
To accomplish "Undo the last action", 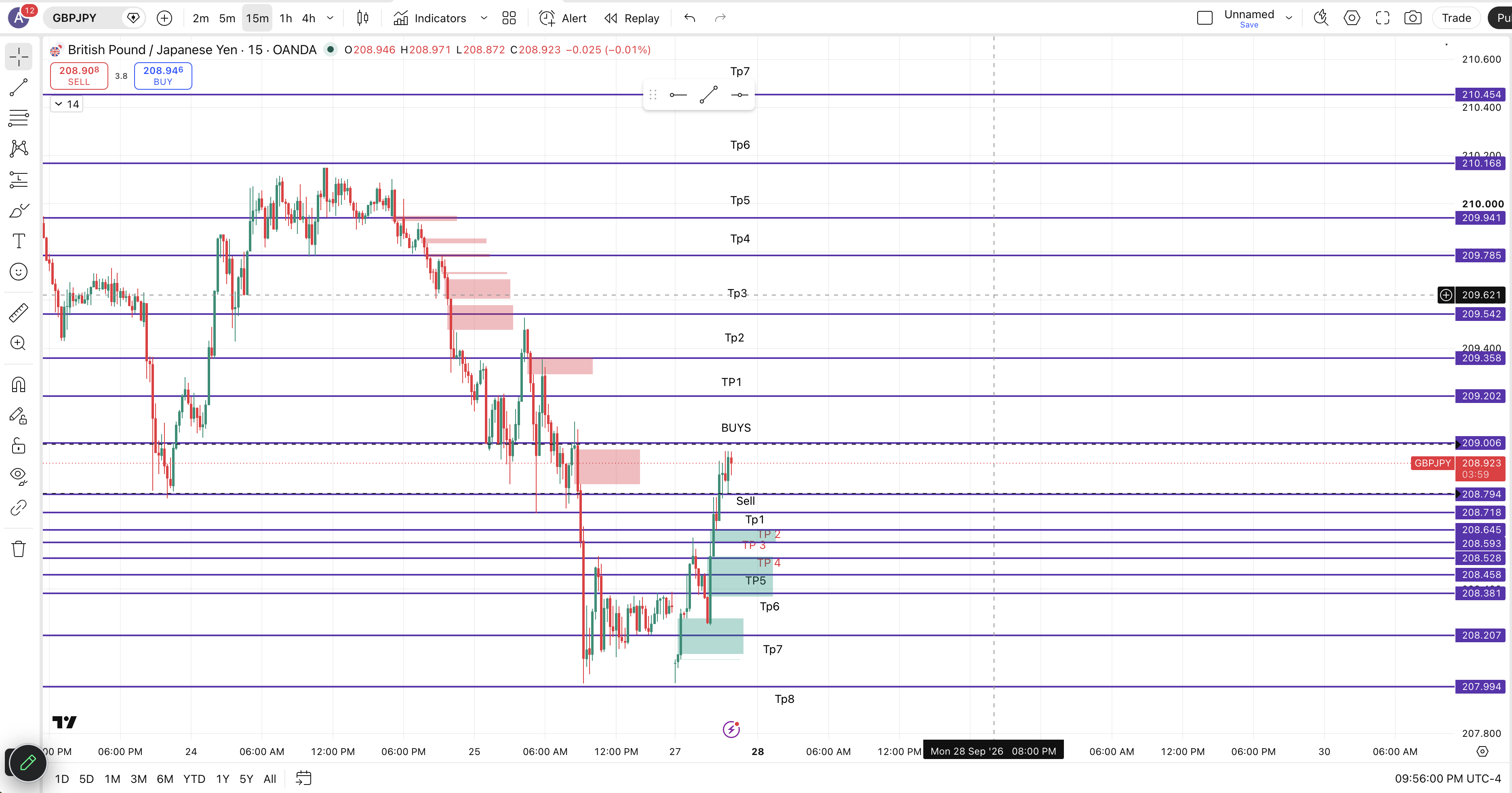I will point(690,18).
